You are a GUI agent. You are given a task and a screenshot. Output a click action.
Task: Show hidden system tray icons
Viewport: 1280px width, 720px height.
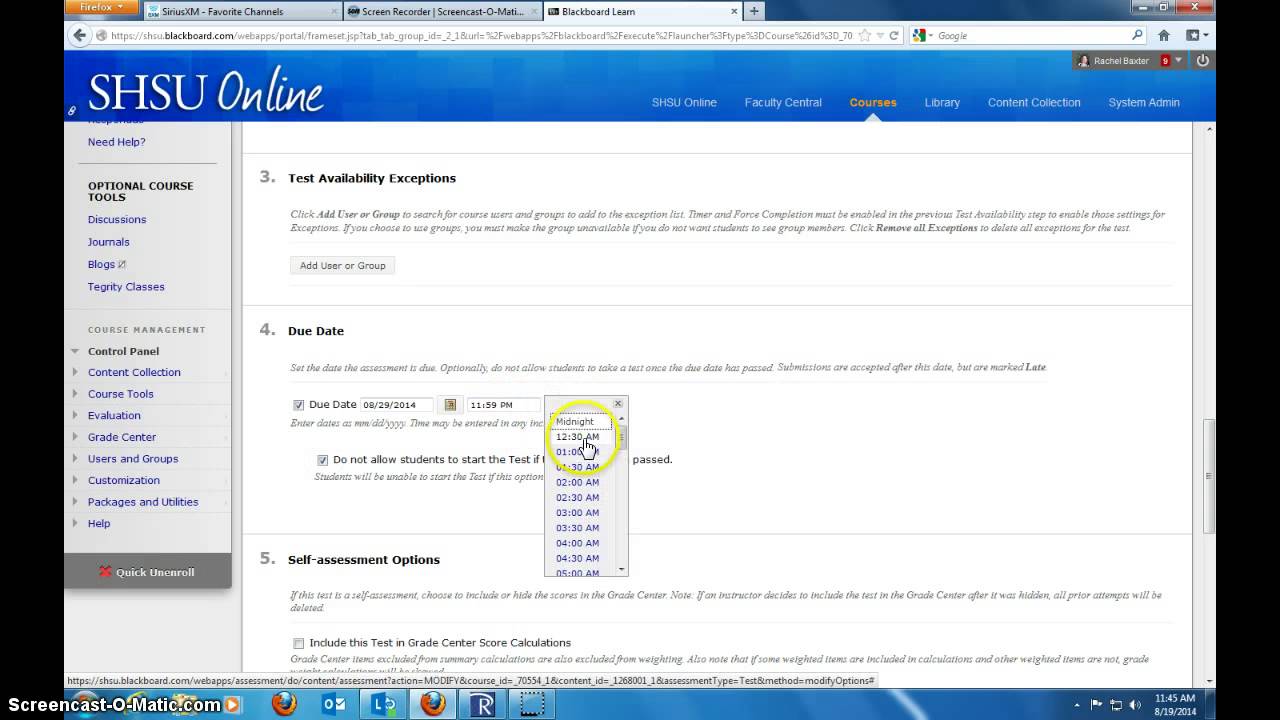coord(1078,705)
